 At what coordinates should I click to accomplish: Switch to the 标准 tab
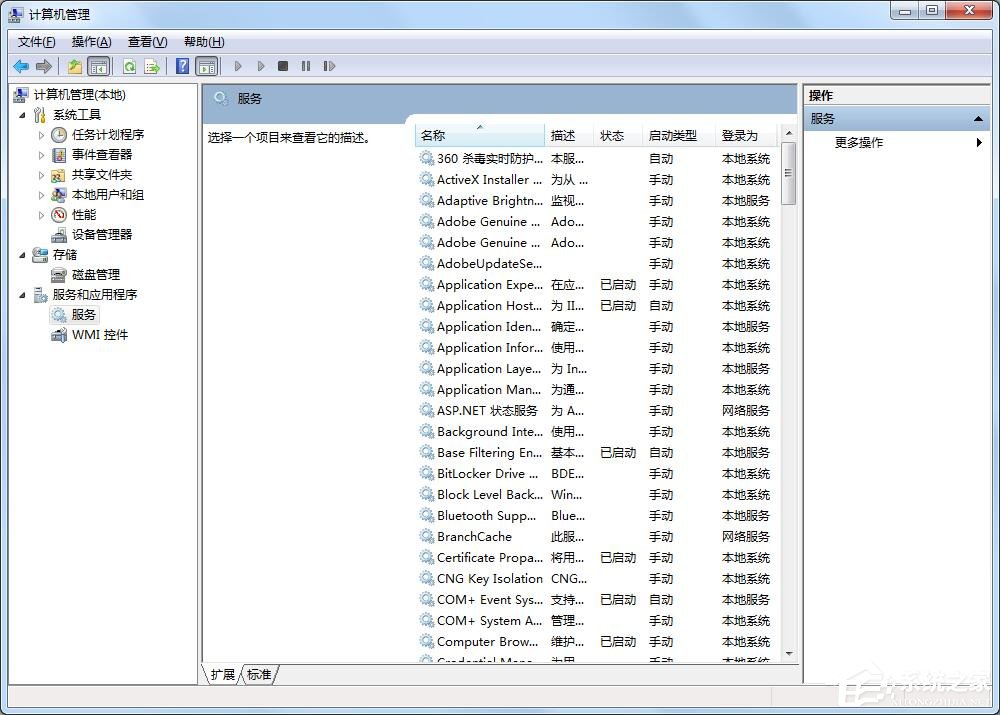pyautogui.click(x=259, y=675)
